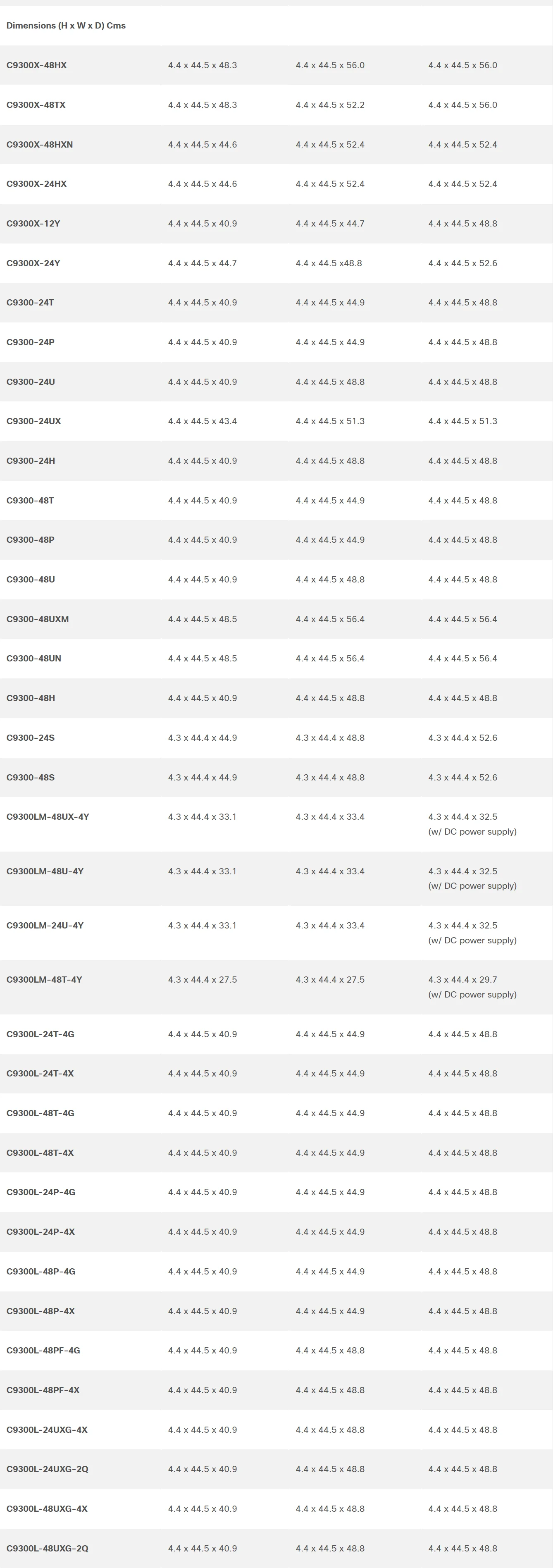Click the Dimensions (H x W x D) Cms header
Image resolution: width=553 pixels, height=1568 pixels.
[66, 26]
